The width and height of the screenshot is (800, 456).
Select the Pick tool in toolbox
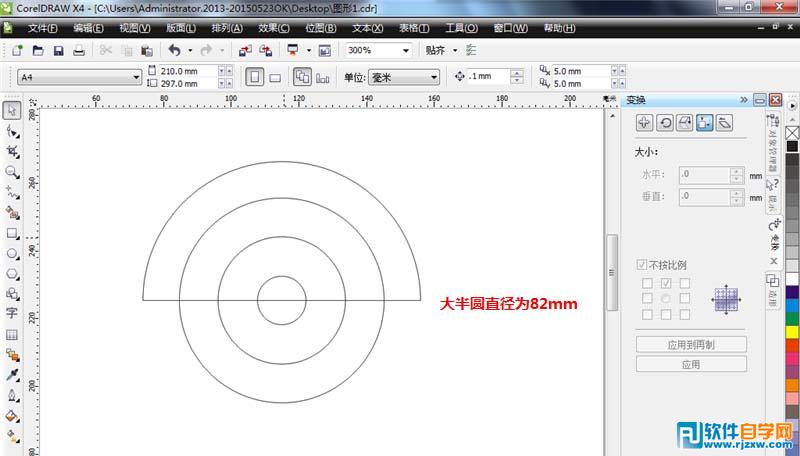click(12, 110)
